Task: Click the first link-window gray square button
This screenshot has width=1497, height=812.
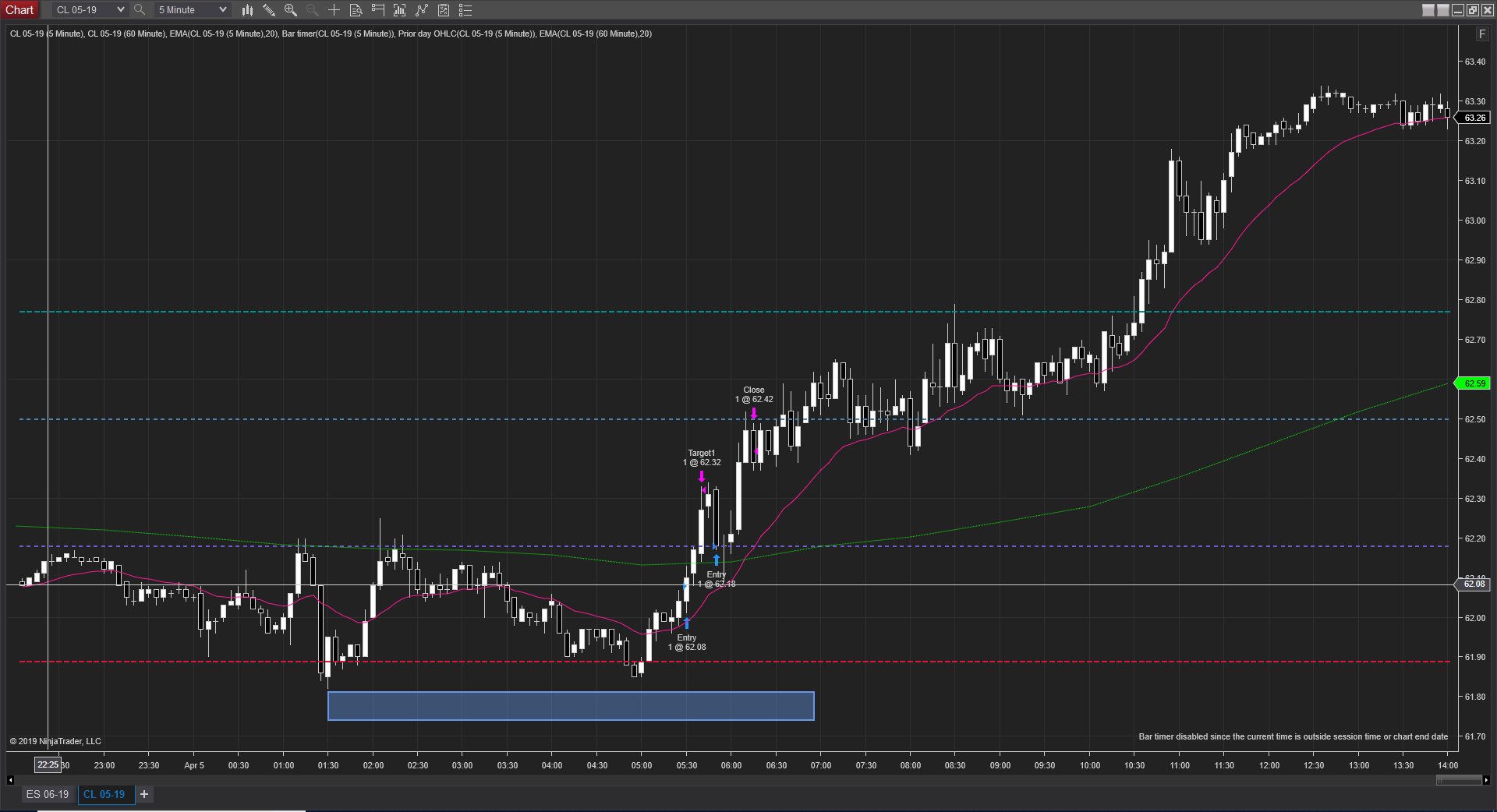Action: [1428, 10]
